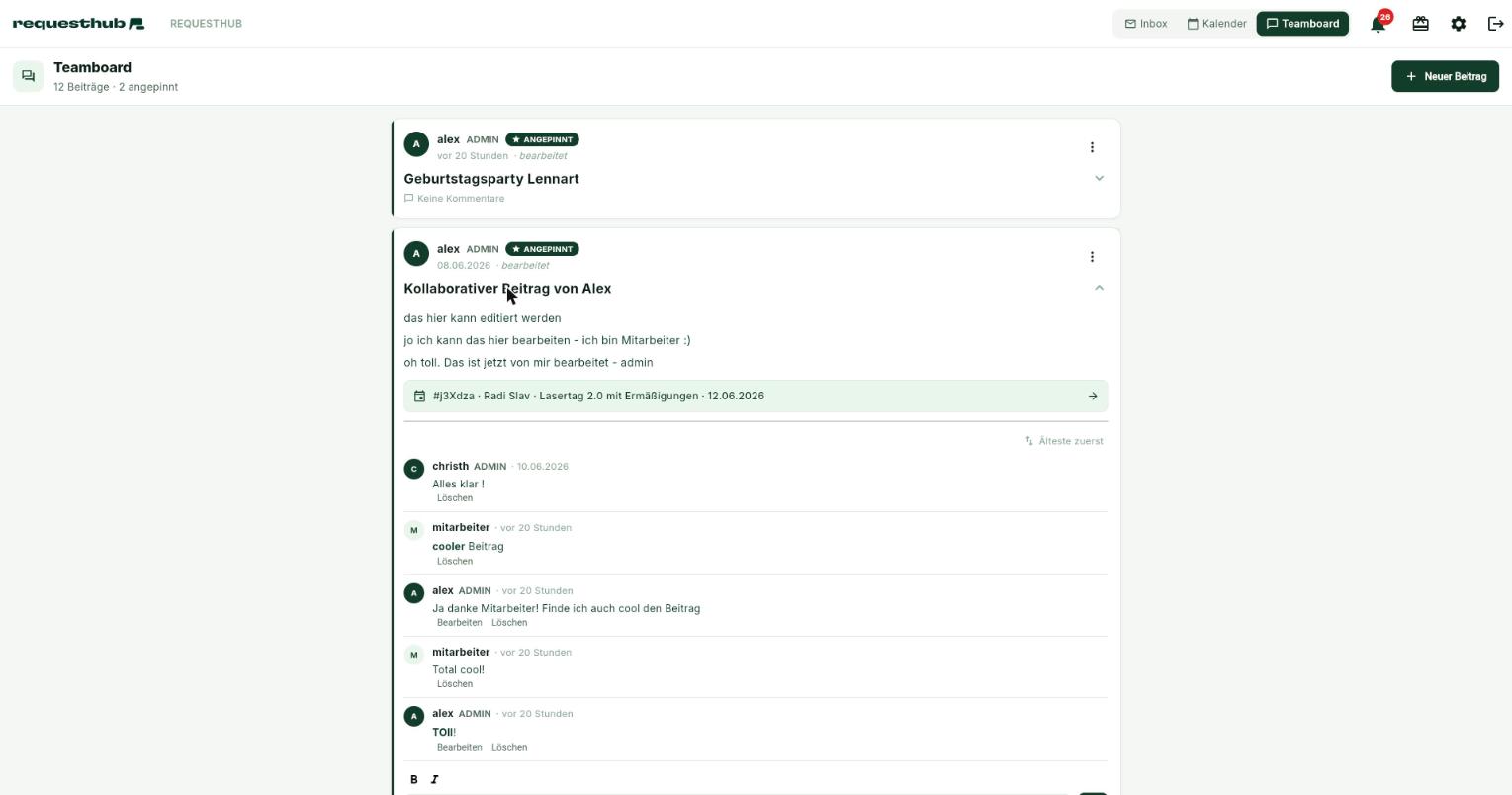The image size is (1512, 795).
Task: Toggle comment sorting Älteste zuerst
Action: [x=1064, y=441]
